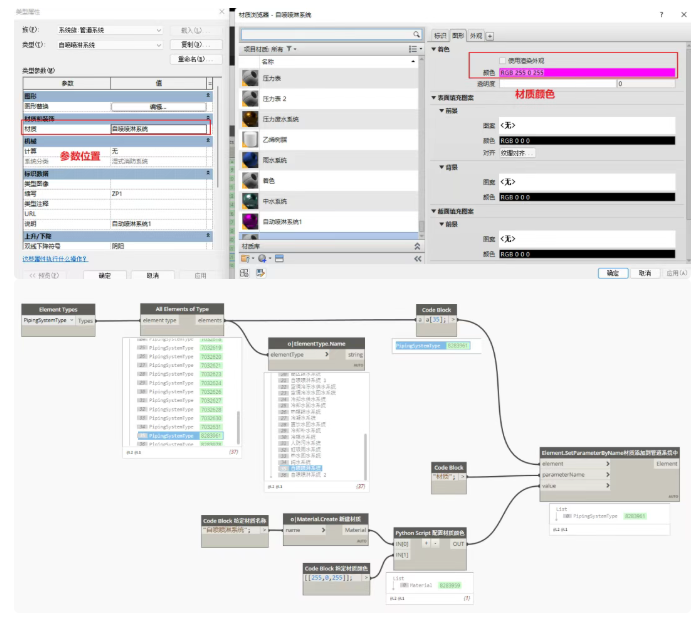
Task: Select the white cylinder 乙烯树脂 material thumbnail
Action: point(250,140)
